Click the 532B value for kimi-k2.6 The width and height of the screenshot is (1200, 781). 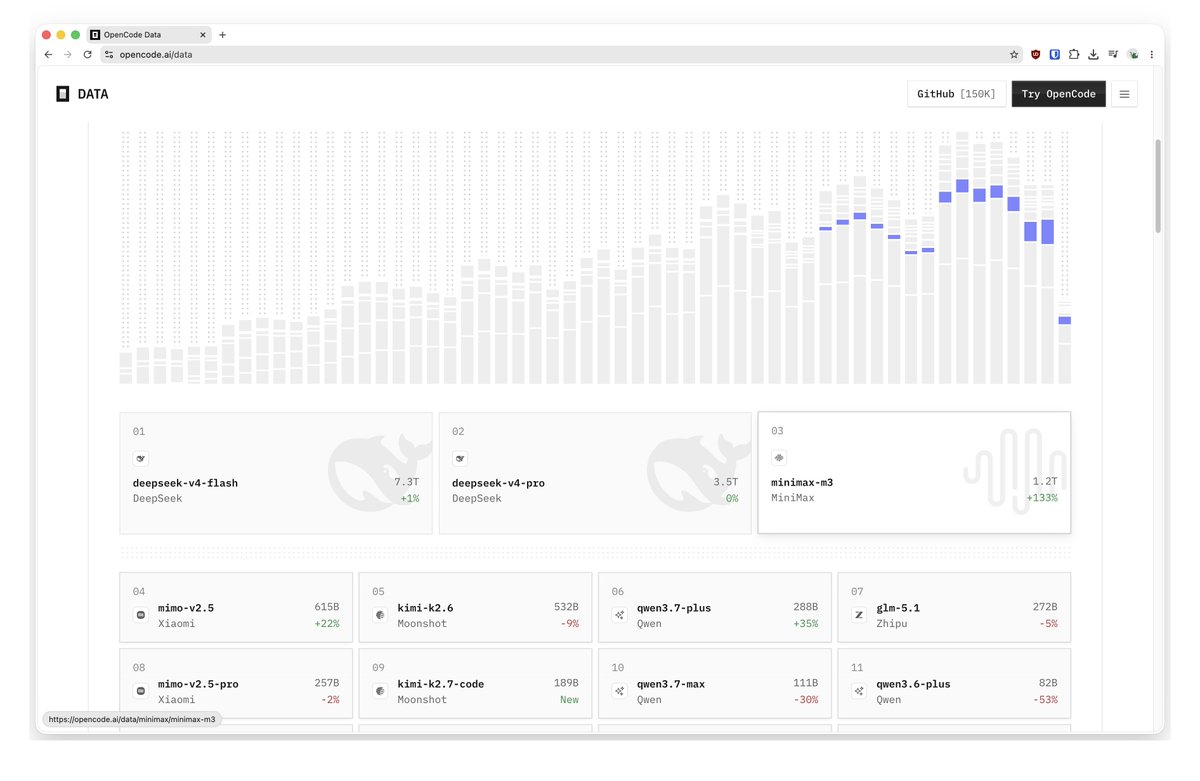tap(566, 607)
